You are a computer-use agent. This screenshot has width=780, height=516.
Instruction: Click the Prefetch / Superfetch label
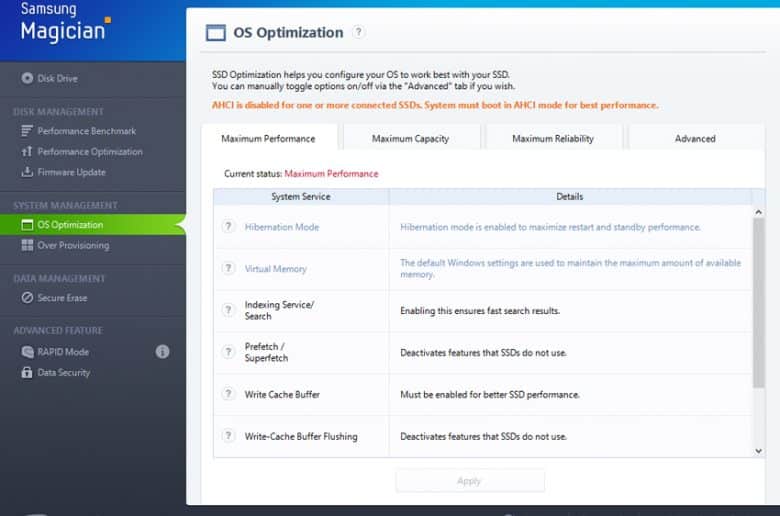(266, 352)
